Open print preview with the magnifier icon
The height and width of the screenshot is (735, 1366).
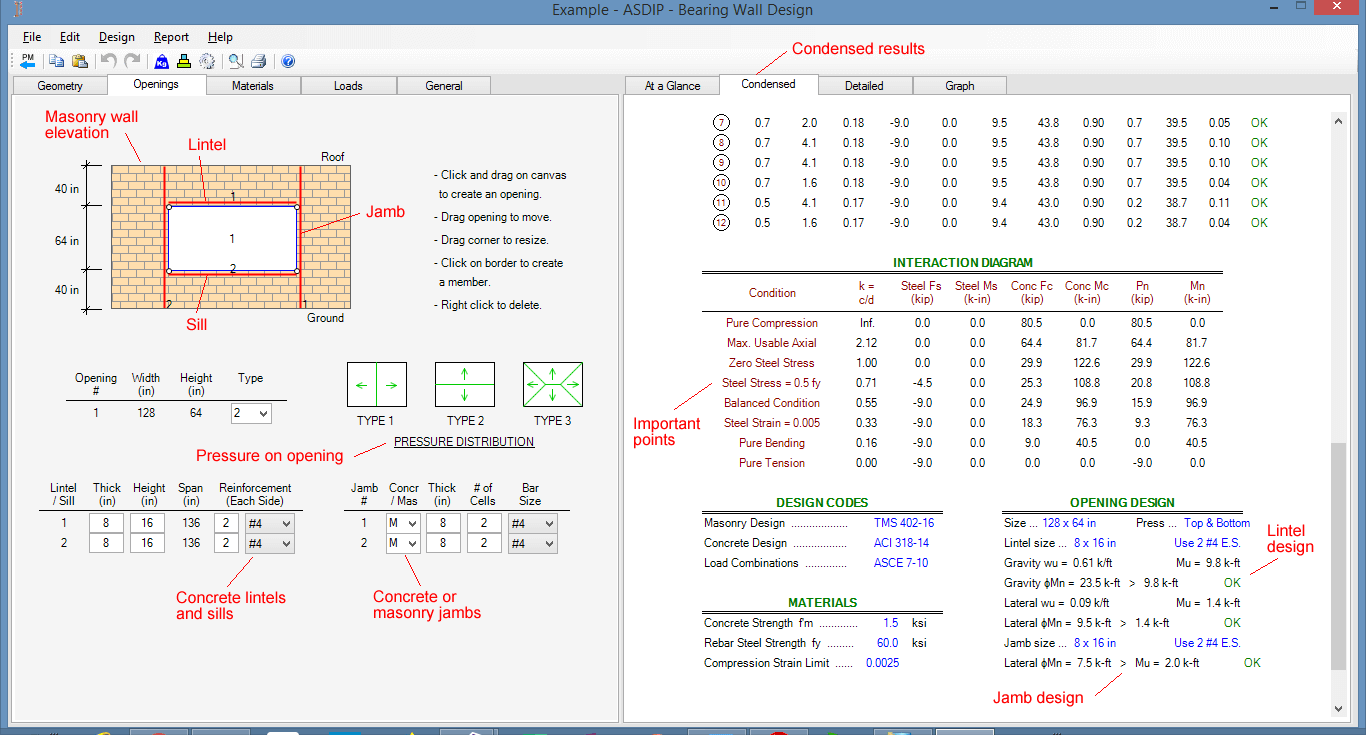pyautogui.click(x=236, y=61)
